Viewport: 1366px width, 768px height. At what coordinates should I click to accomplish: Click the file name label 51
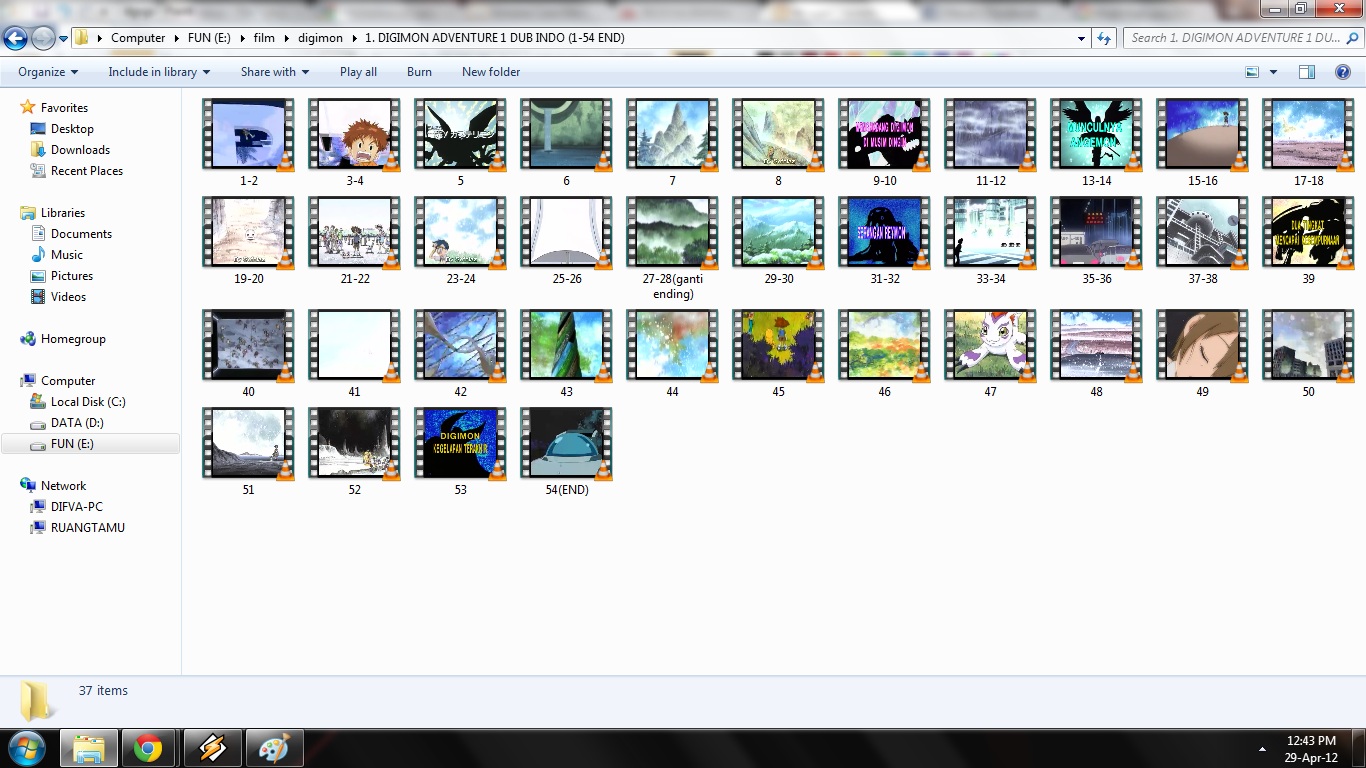[x=248, y=490]
